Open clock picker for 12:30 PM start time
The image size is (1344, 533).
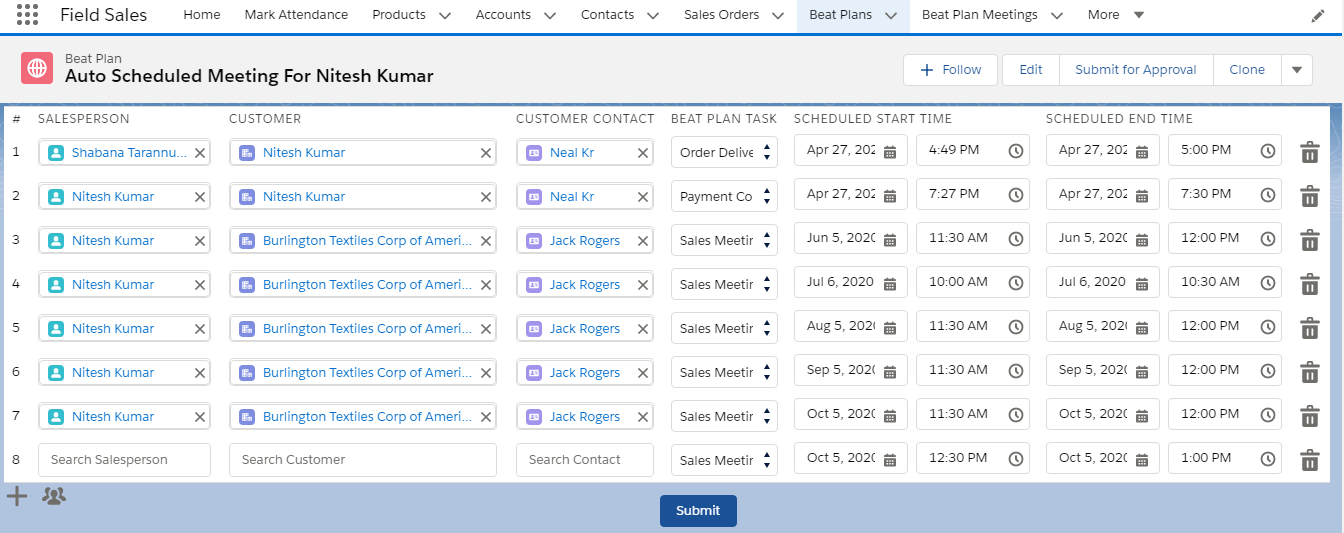(x=1016, y=459)
